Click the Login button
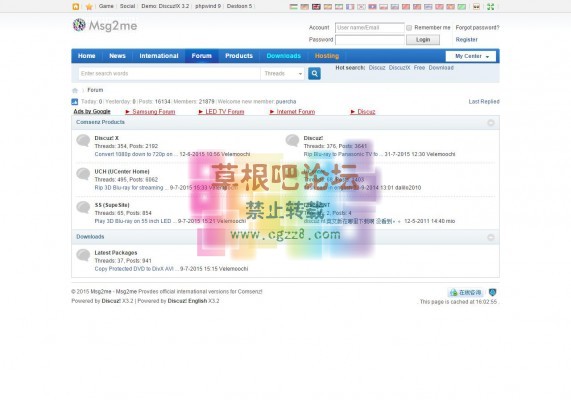Viewport: 571px width, 400px height. click(x=423, y=40)
